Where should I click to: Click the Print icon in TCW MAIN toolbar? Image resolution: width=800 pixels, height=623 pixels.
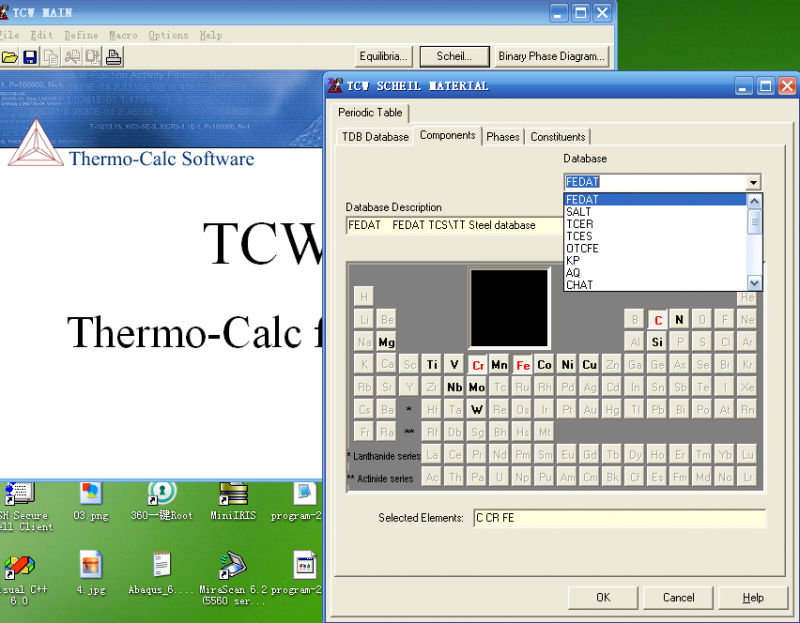click(113, 57)
